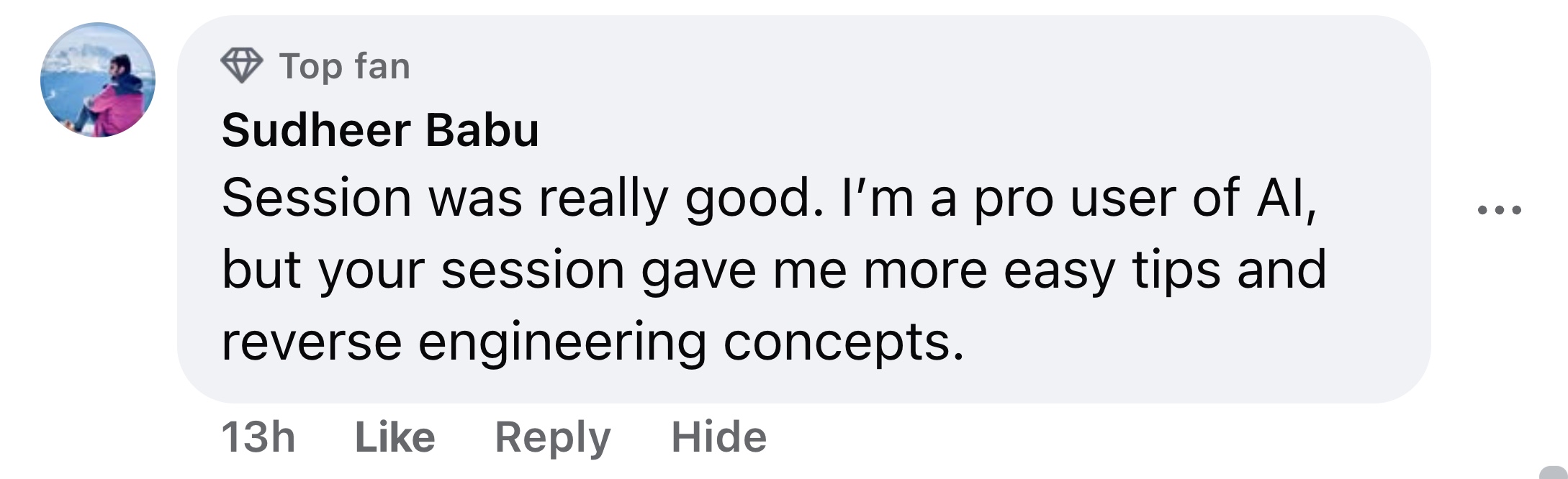Hide Sudheer Babu's comment

point(718,437)
